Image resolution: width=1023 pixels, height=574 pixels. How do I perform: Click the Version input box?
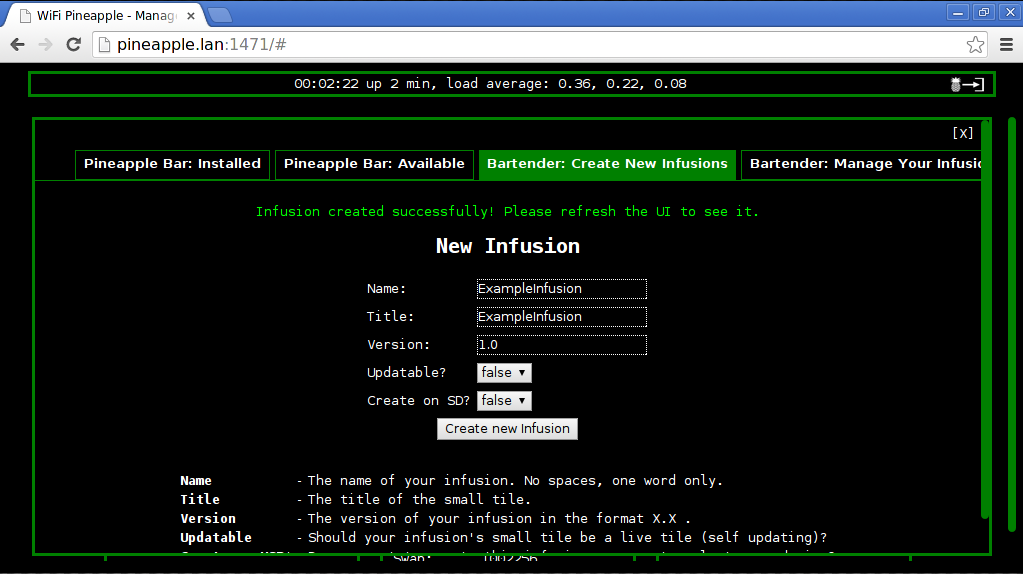coord(561,345)
